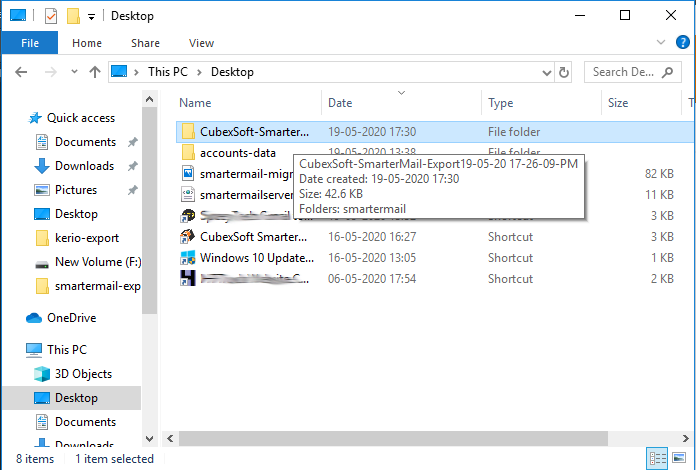Click the pin icon next to Pictures

[132, 190]
